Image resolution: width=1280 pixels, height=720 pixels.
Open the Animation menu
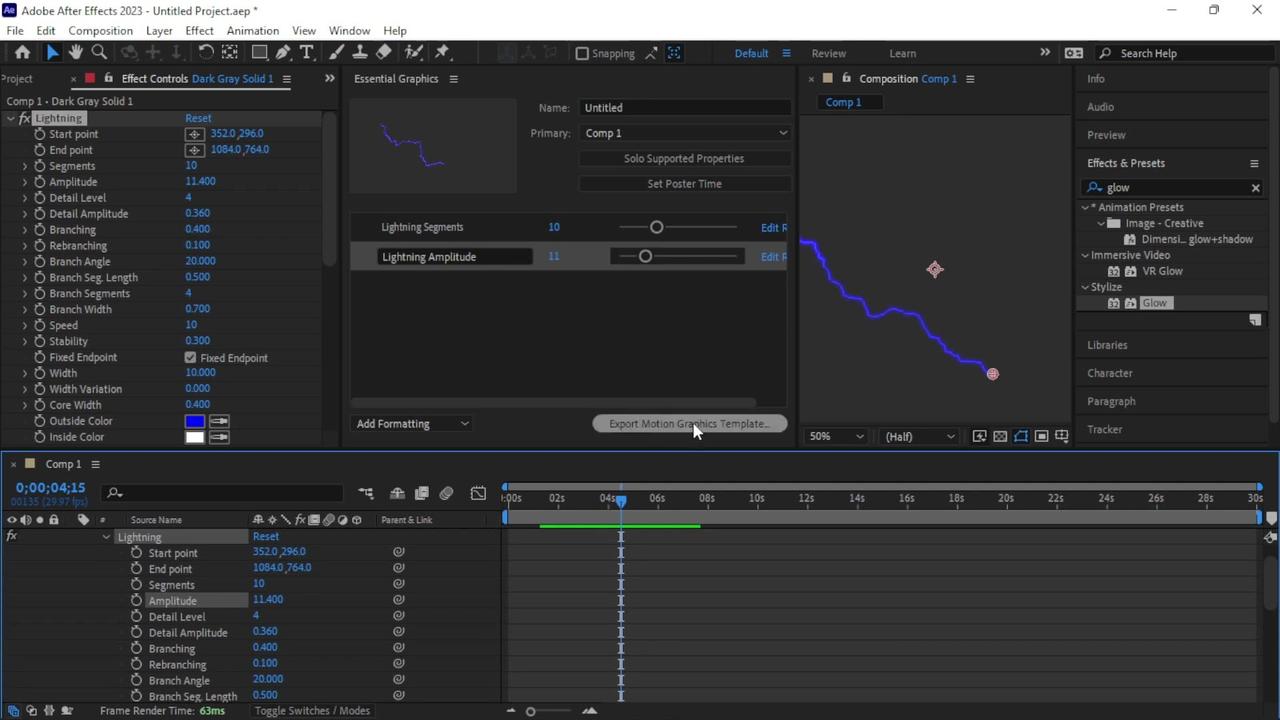(x=252, y=30)
